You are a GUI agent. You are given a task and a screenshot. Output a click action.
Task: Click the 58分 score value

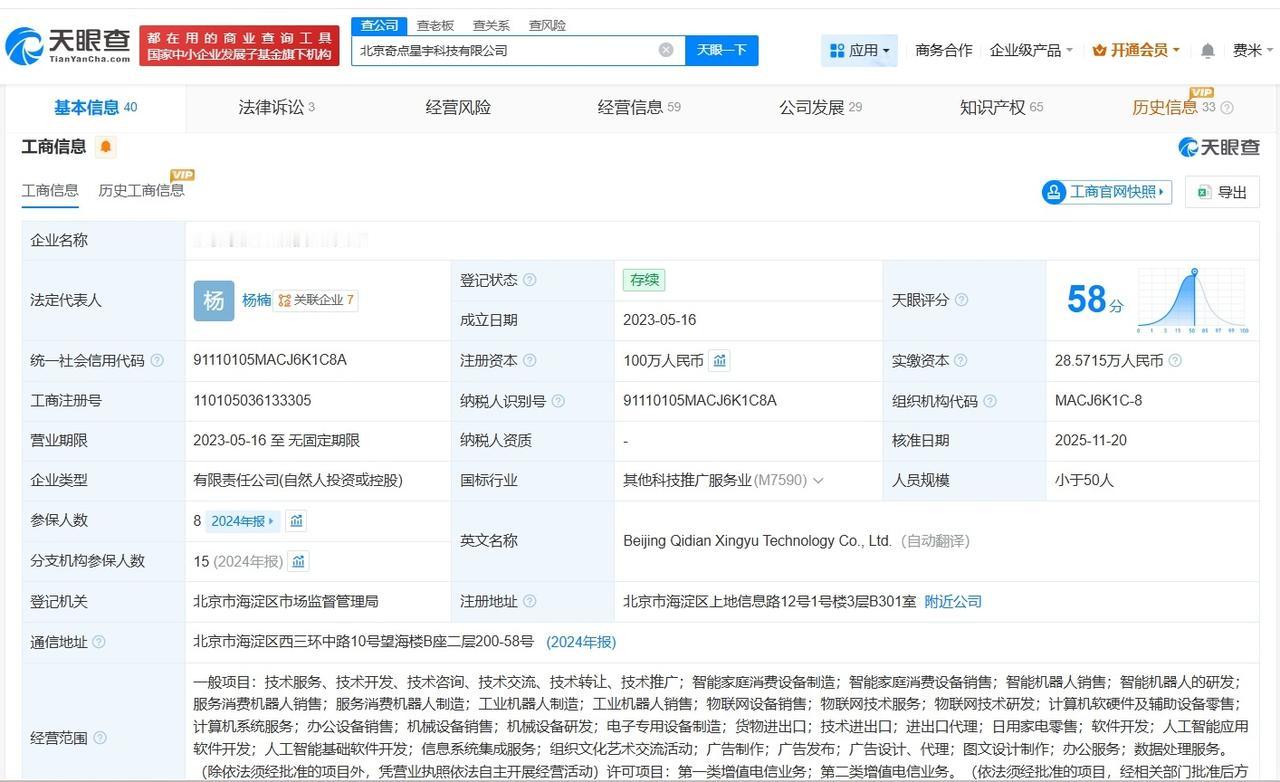pyautogui.click(x=1095, y=300)
